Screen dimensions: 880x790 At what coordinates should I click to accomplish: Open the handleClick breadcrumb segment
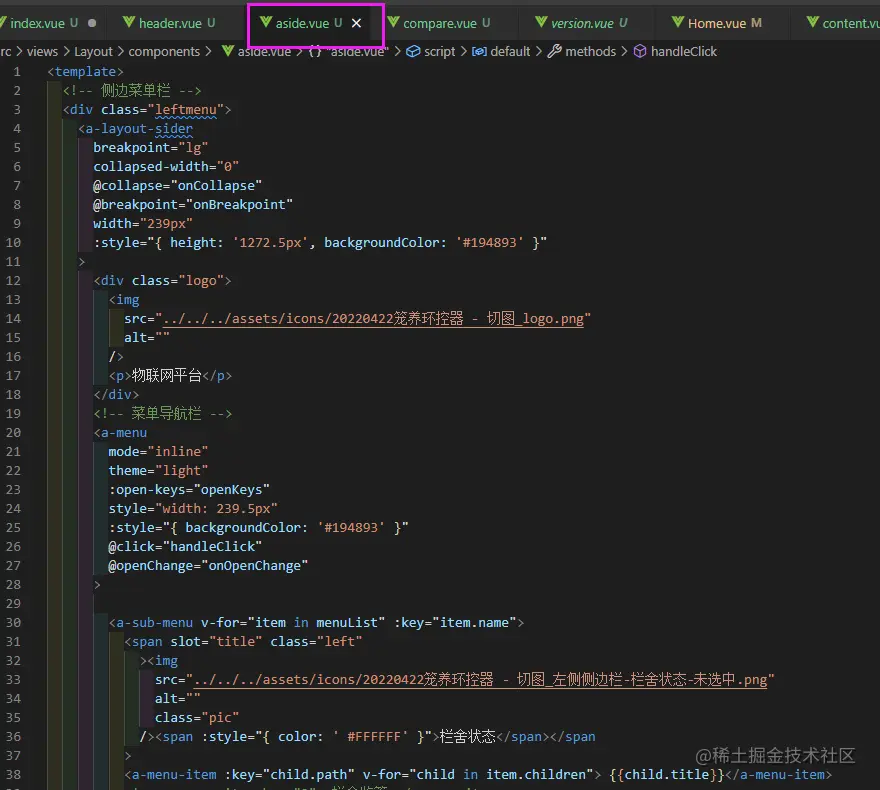click(684, 52)
